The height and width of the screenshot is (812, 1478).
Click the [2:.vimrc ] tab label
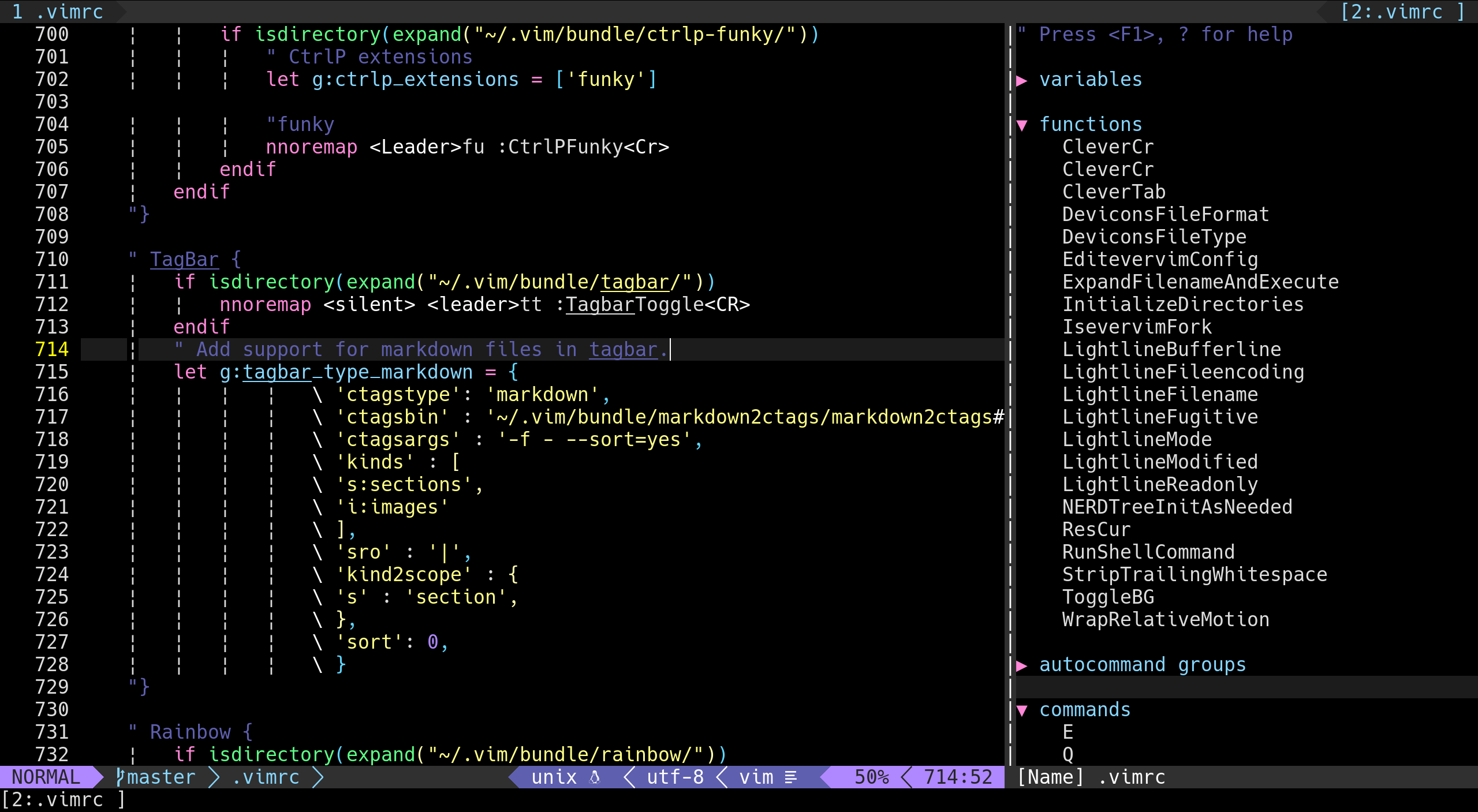tap(1402, 12)
